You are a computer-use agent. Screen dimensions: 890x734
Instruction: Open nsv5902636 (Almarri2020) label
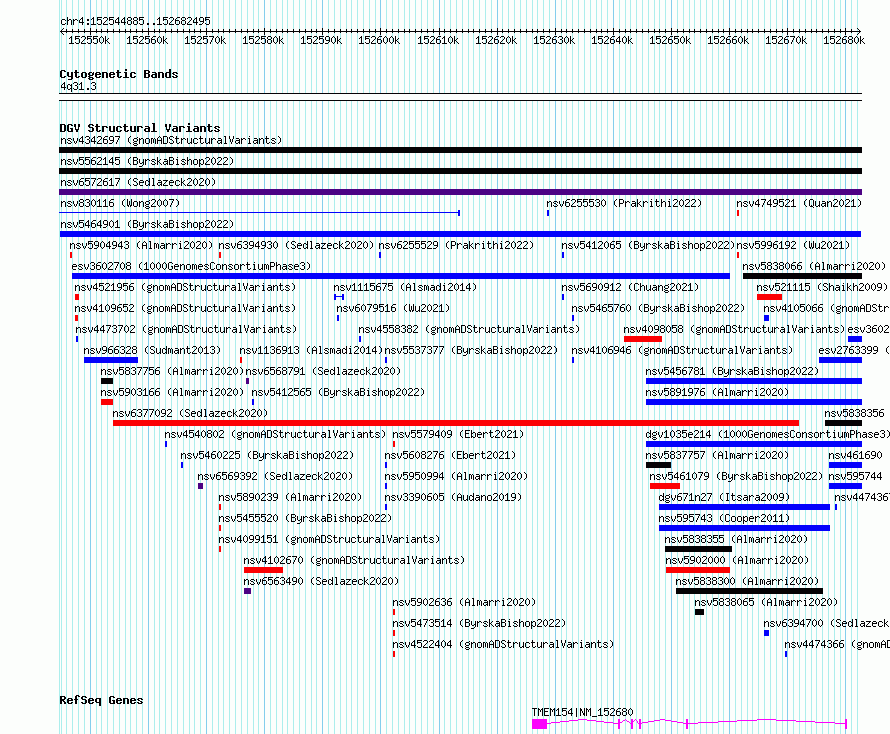[464, 602]
